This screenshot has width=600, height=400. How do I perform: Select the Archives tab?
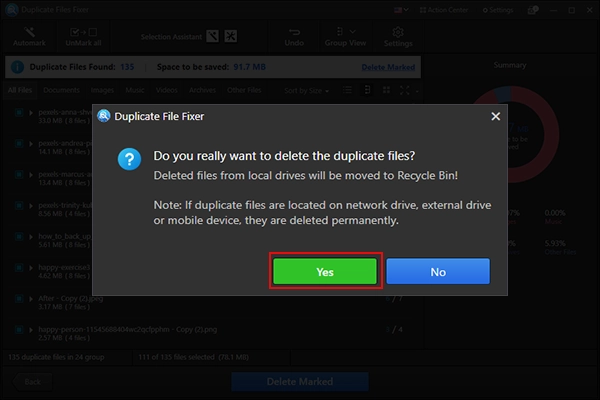[x=202, y=90]
